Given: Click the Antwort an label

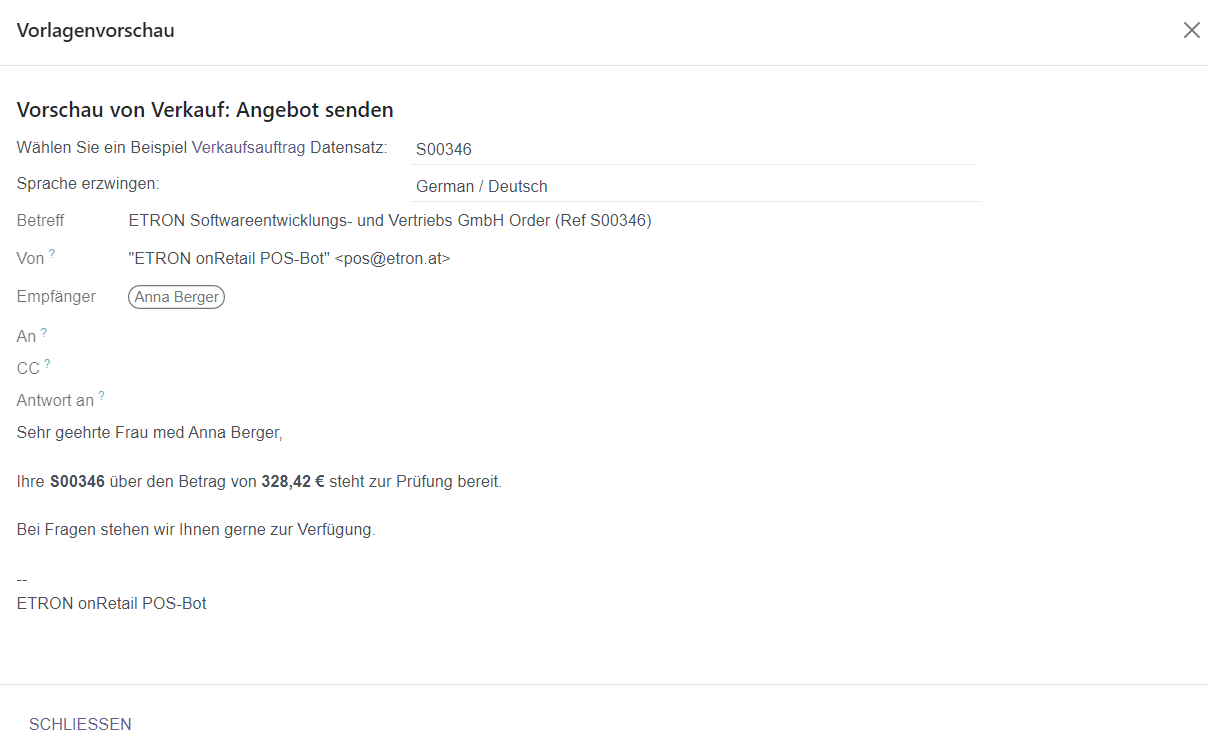Looking at the screenshot, I should 55,400.
